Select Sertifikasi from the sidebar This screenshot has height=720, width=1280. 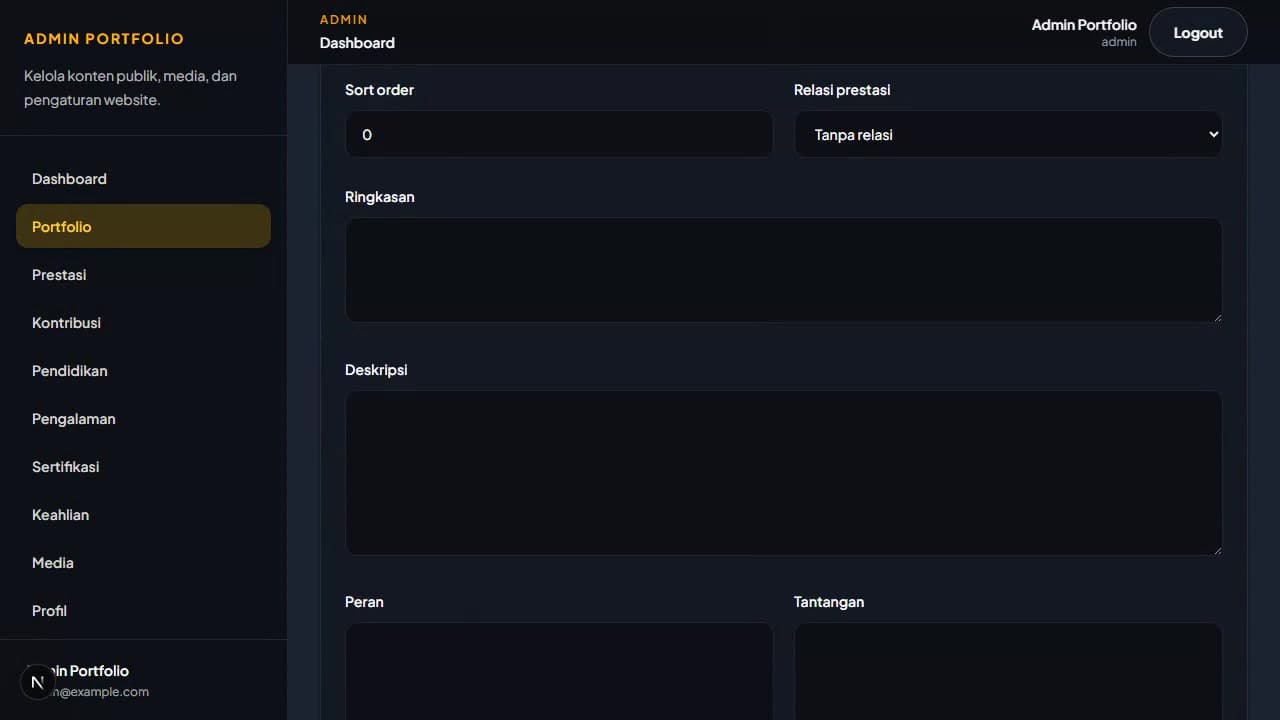143,467
